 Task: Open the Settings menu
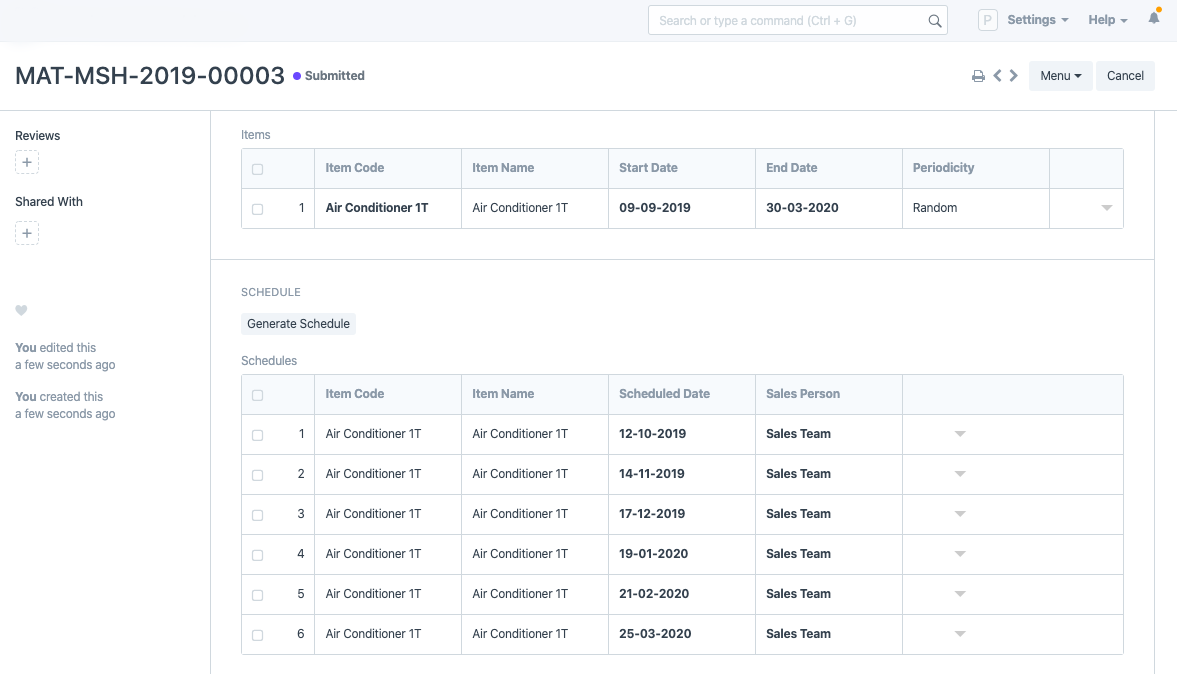click(x=1037, y=20)
